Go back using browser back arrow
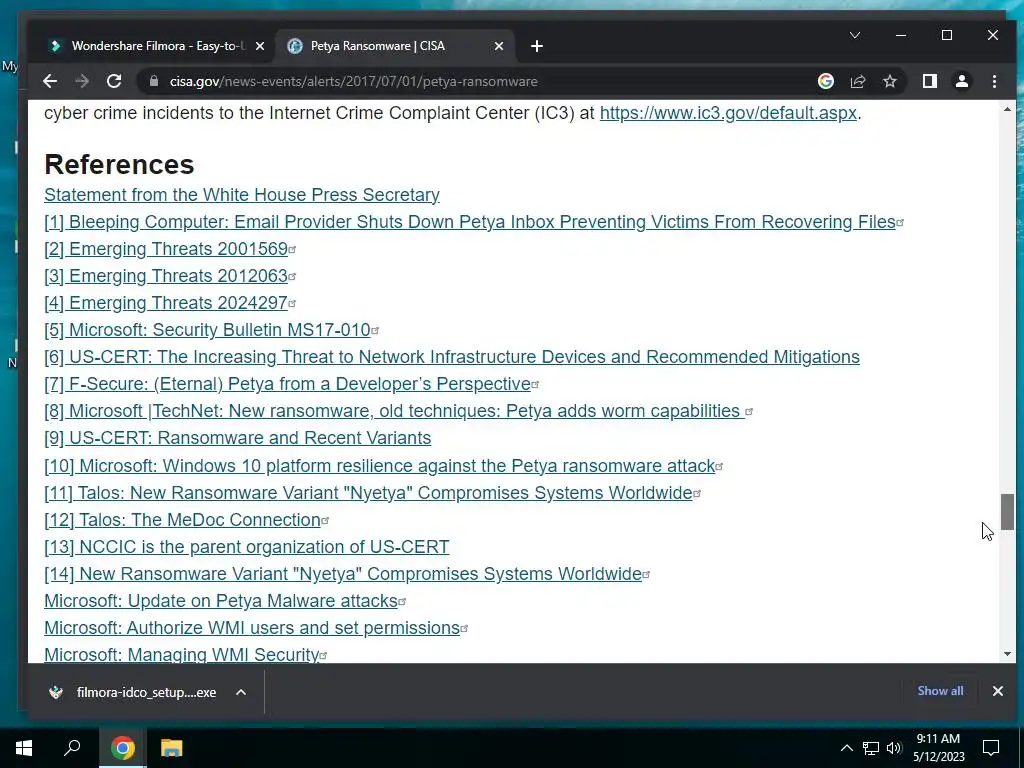The height and width of the screenshot is (768, 1024). pyautogui.click(x=50, y=81)
